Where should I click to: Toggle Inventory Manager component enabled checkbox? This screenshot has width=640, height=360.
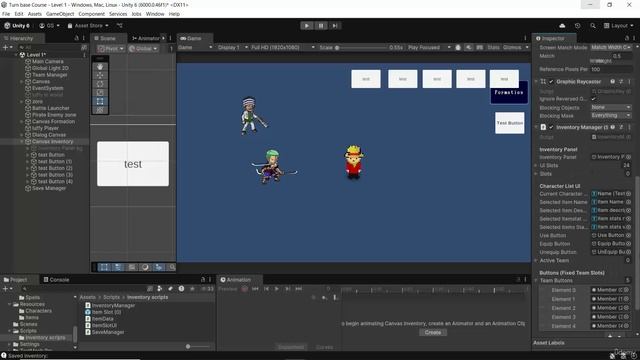click(x=551, y=127)
